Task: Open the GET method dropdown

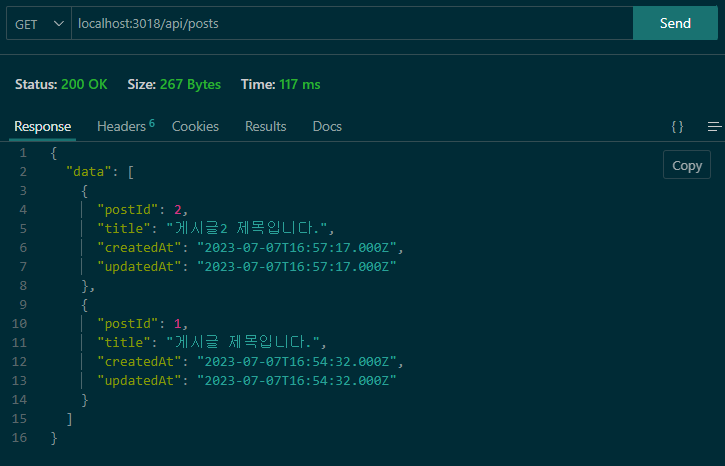Action: (x=39, y=24)
